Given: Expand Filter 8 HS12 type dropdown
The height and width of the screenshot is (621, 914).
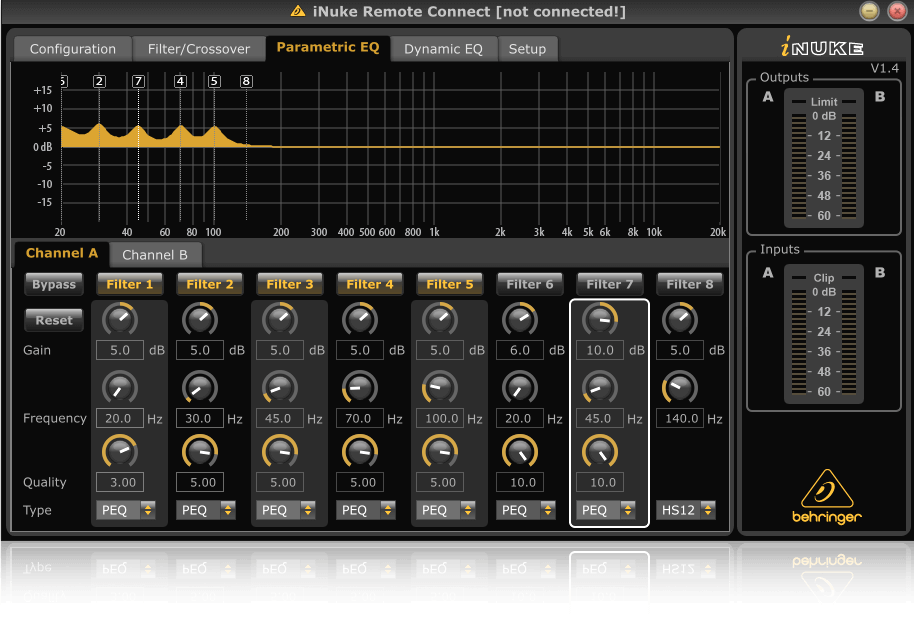Looking at the screenshot, I should [x=686, y=510].
